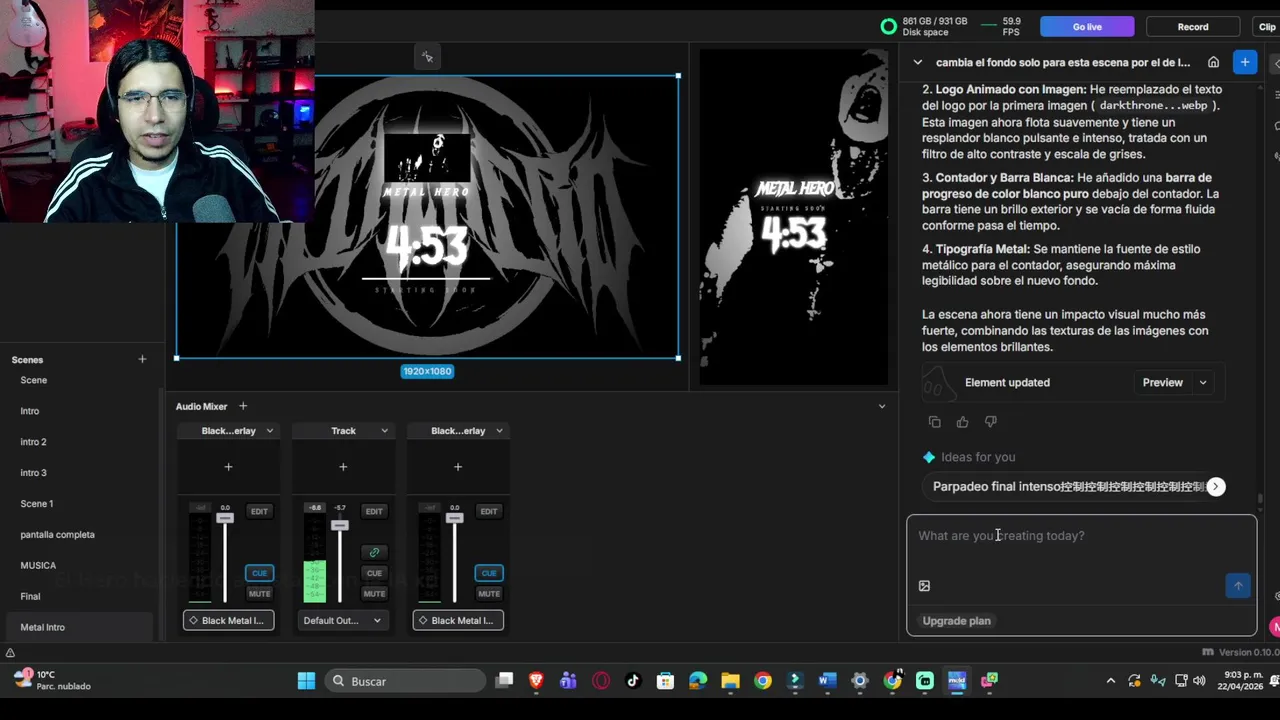Click the Preview button for Element updated

[x=1162, y=382]
